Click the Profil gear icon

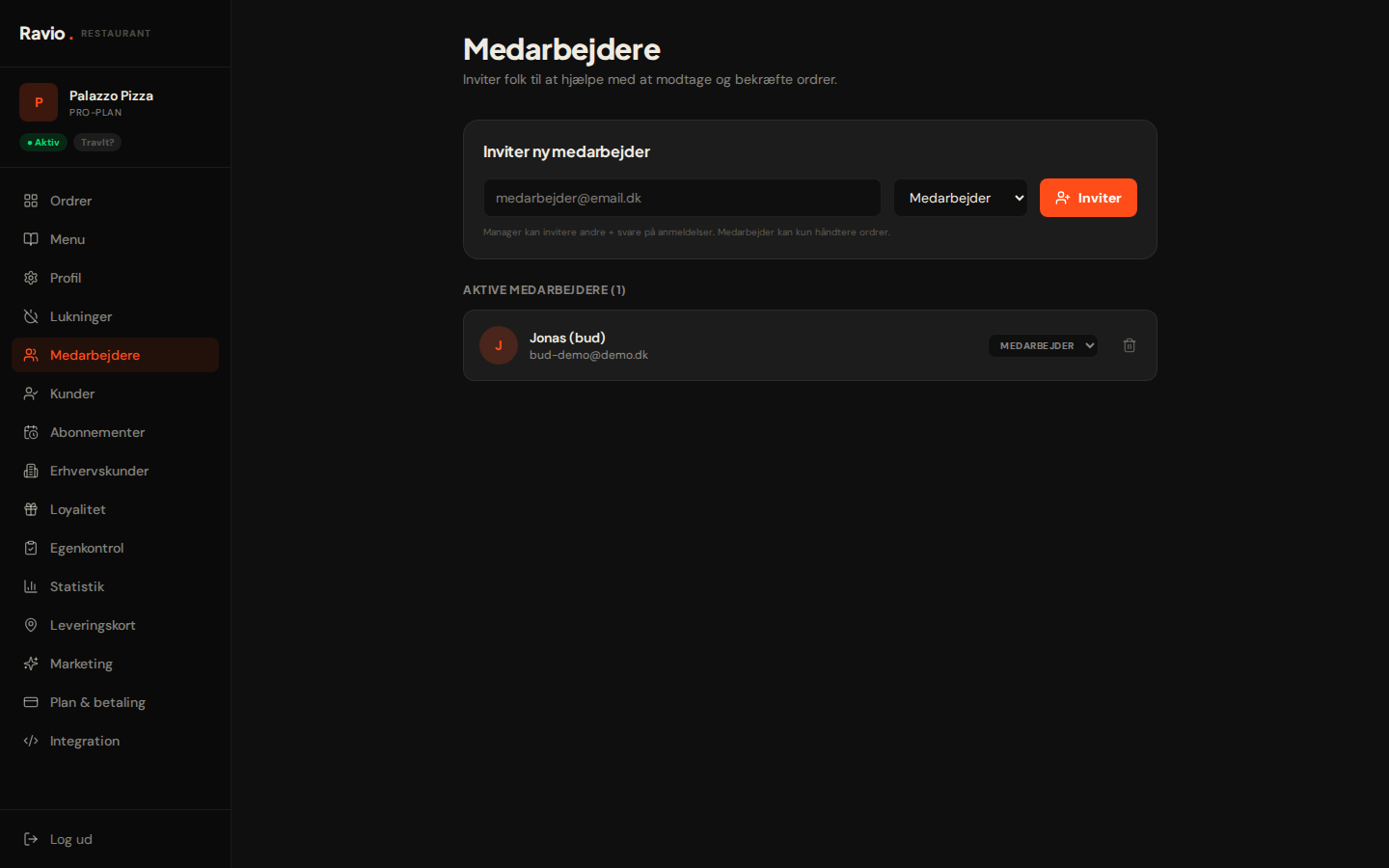click(31, 278)
